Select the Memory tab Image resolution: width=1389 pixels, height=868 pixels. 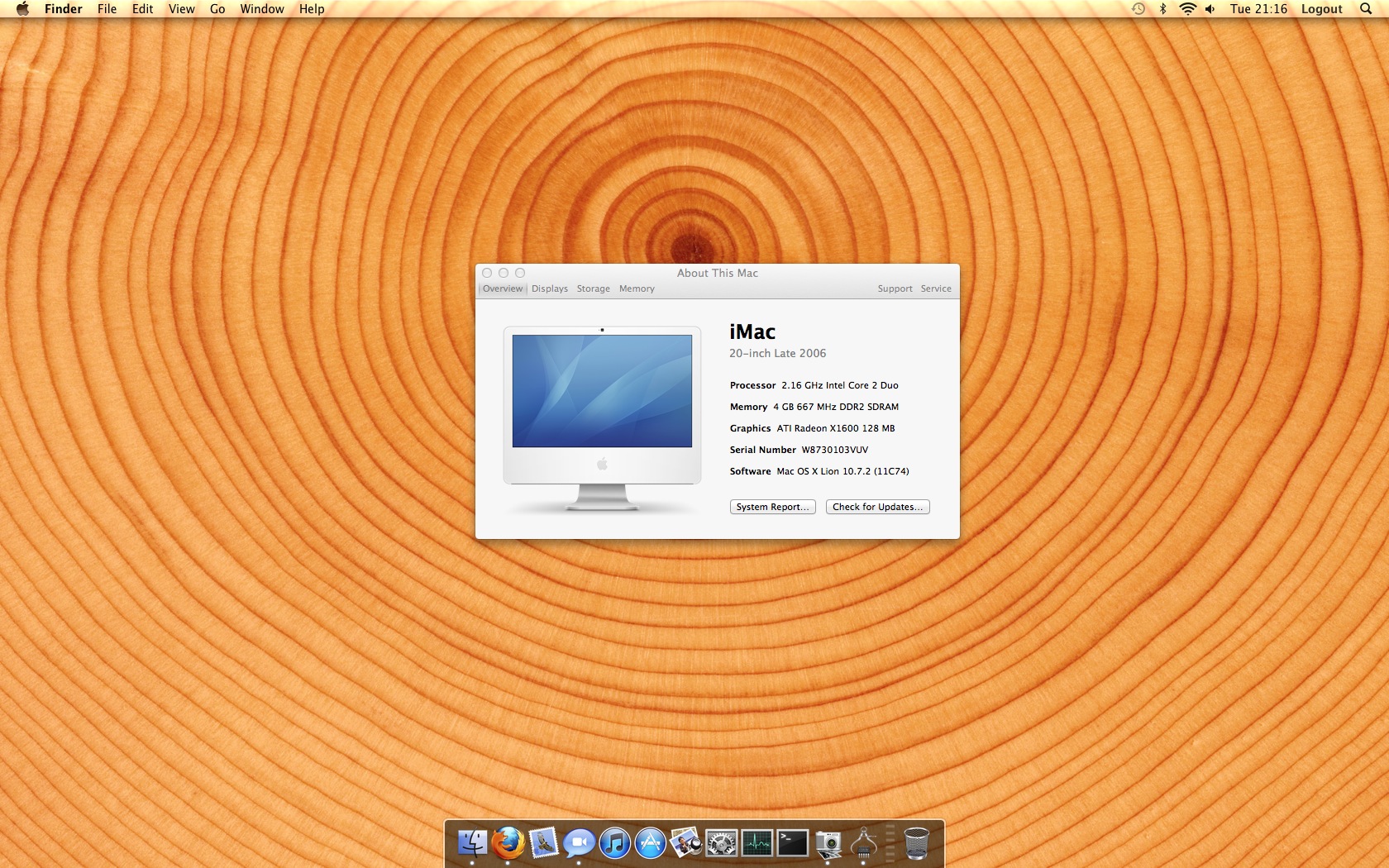point(637,289)
